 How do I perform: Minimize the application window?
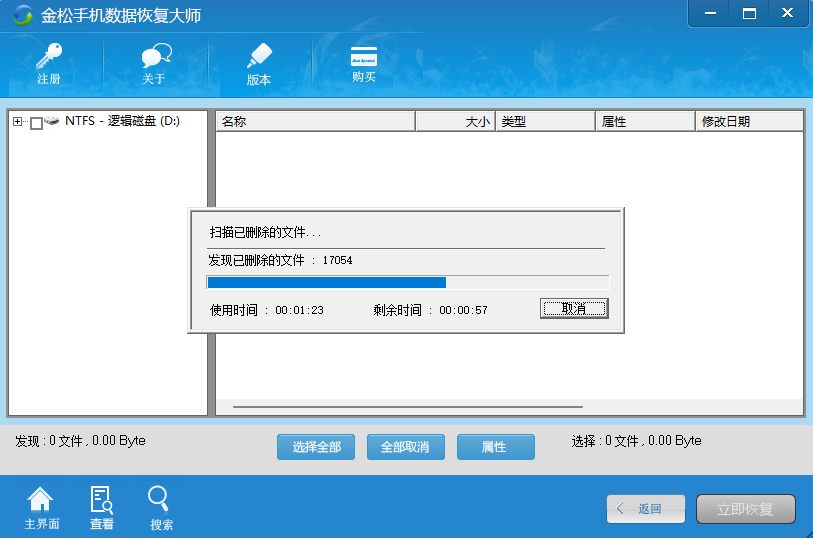(x=710, y=13)
